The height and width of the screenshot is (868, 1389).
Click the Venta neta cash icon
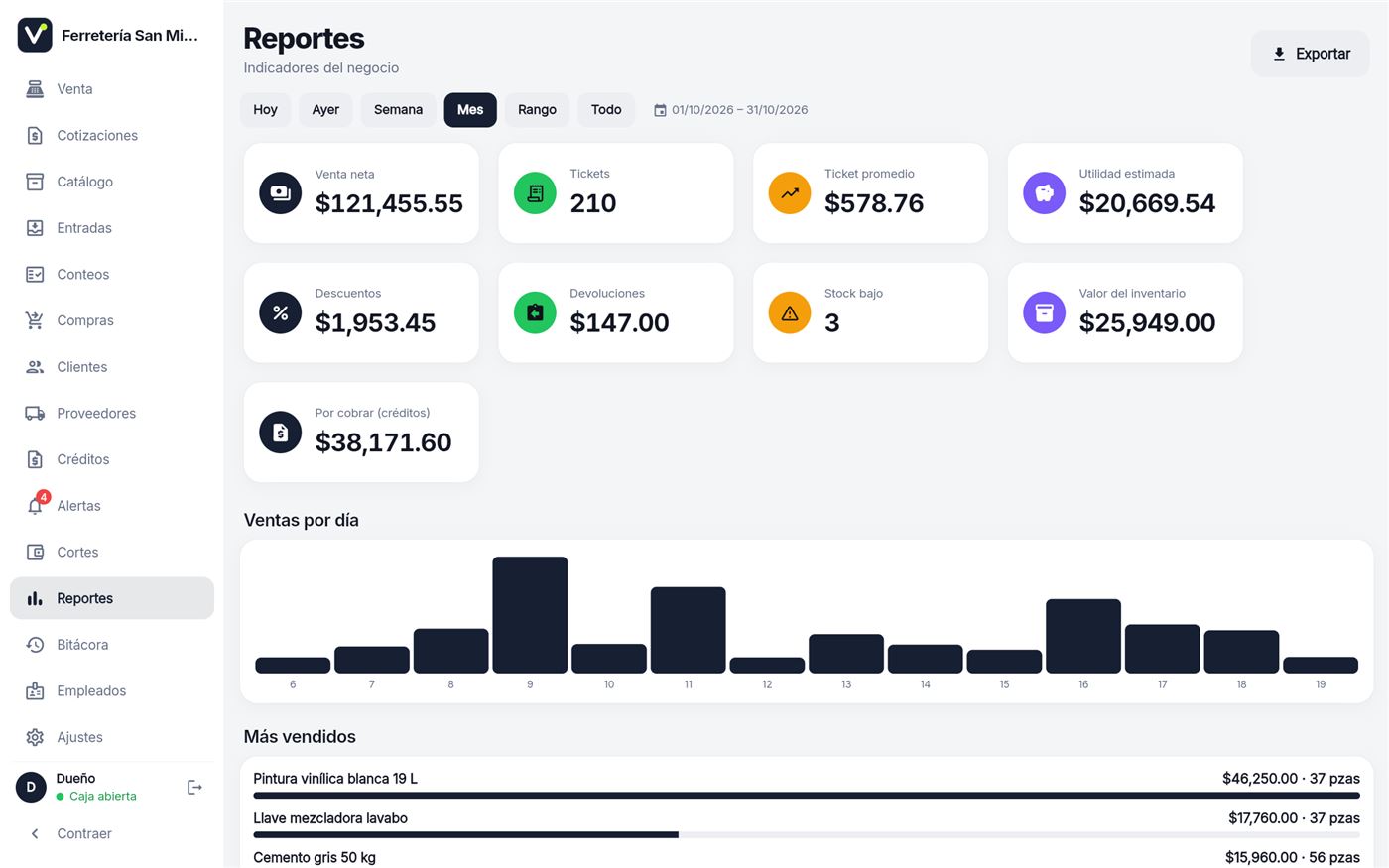(280, 193)
